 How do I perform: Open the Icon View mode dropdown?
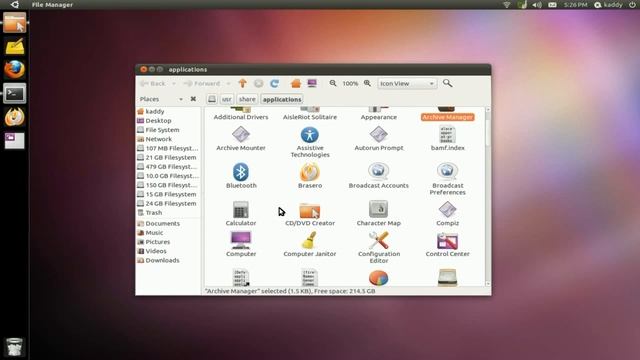tap(407, 83)
